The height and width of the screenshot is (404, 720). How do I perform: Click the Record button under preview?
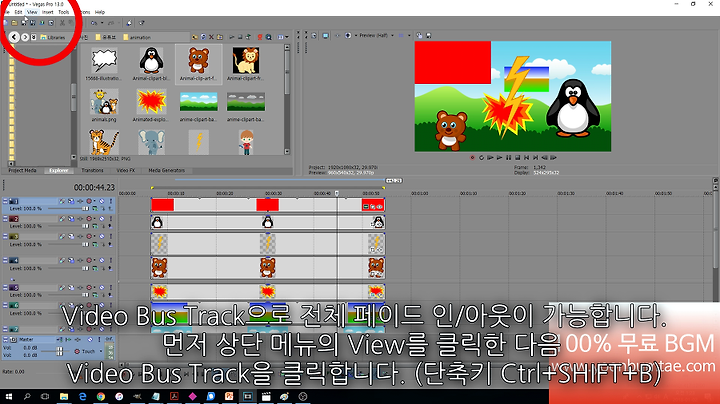472,157
